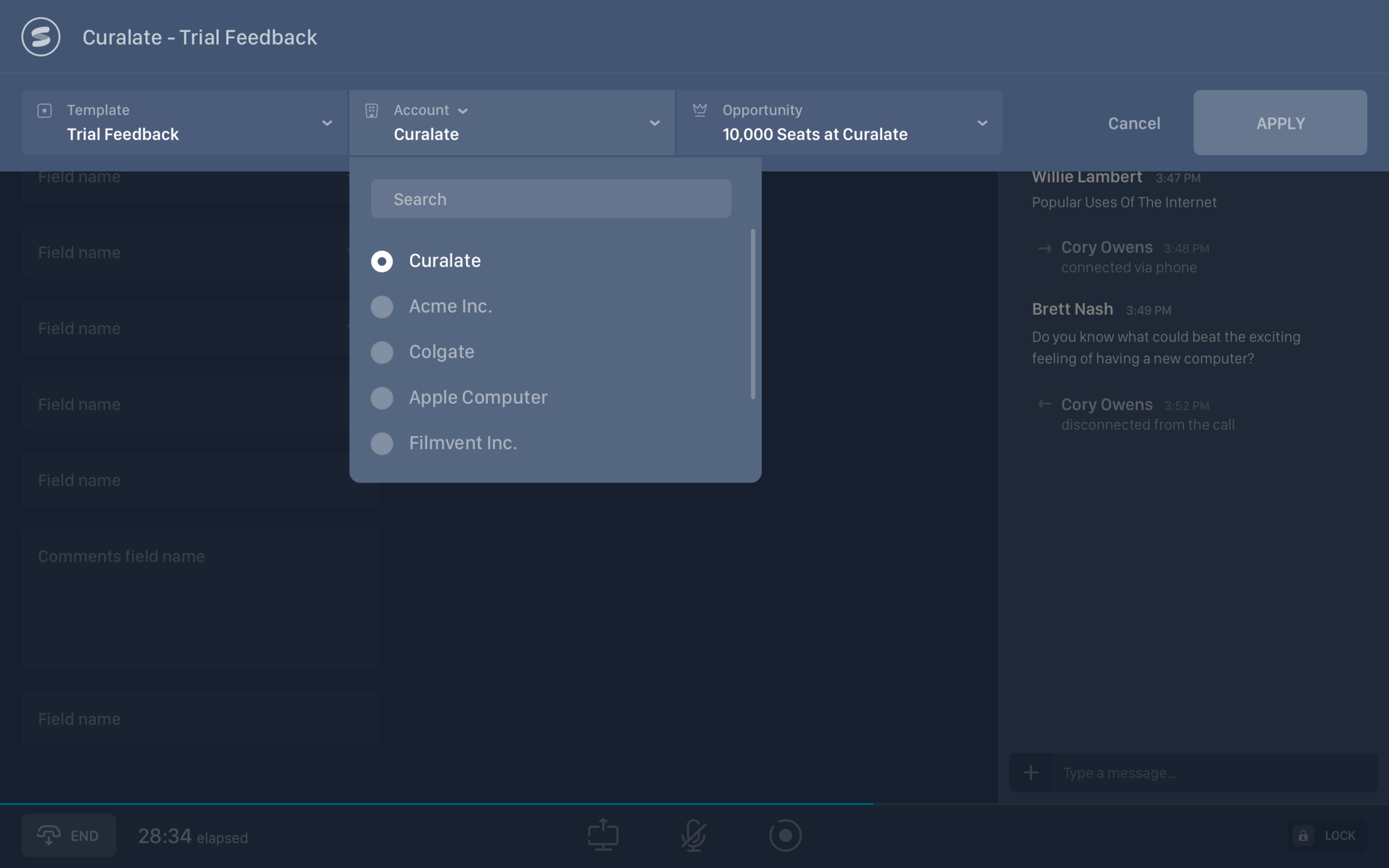
Task: Click the account list scrollbar
Action: click(752, 314)
